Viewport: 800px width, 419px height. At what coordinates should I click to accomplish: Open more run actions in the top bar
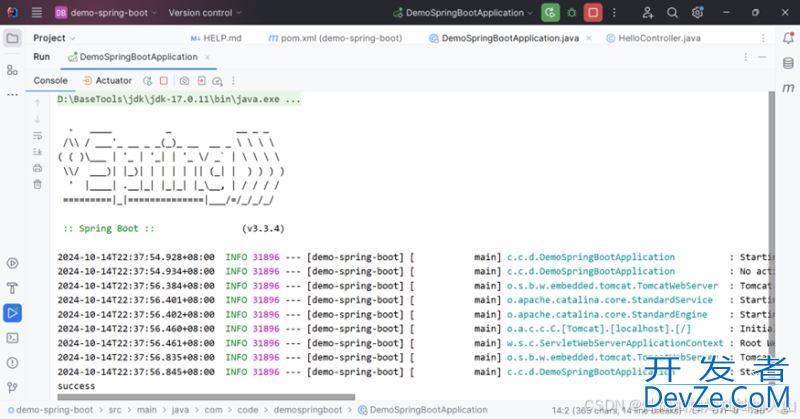pos(614,13)
